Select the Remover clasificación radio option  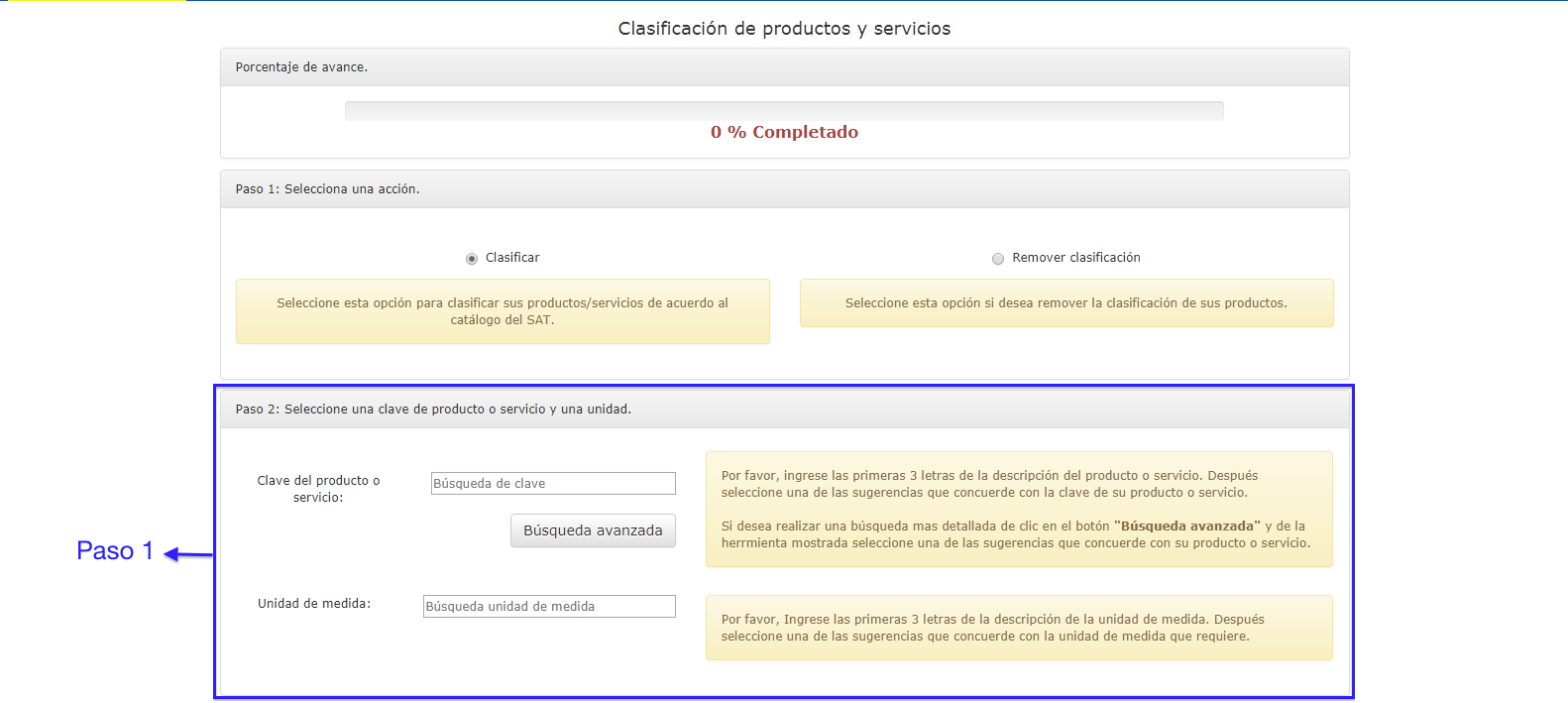click(998, 259)
